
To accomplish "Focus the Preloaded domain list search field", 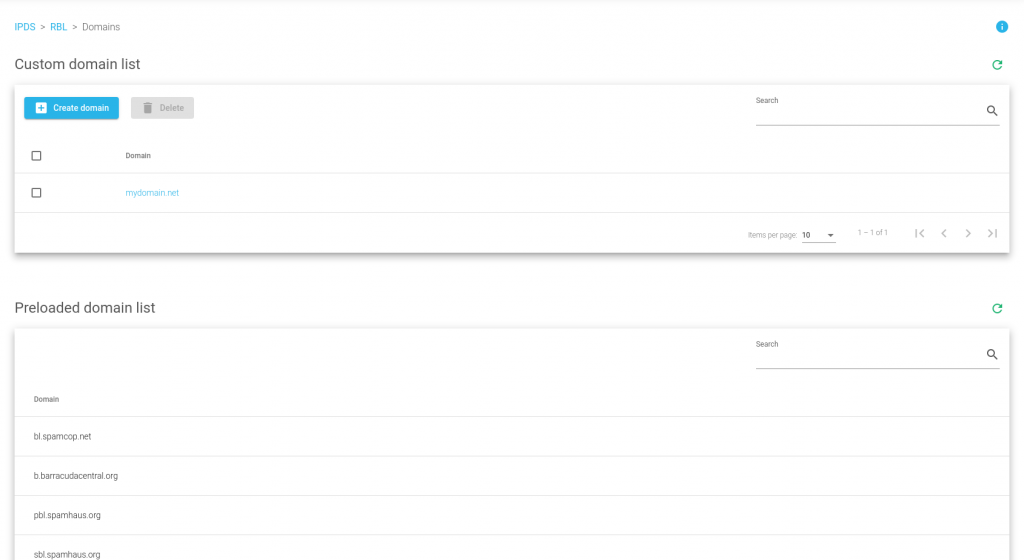I will [869, 356].
